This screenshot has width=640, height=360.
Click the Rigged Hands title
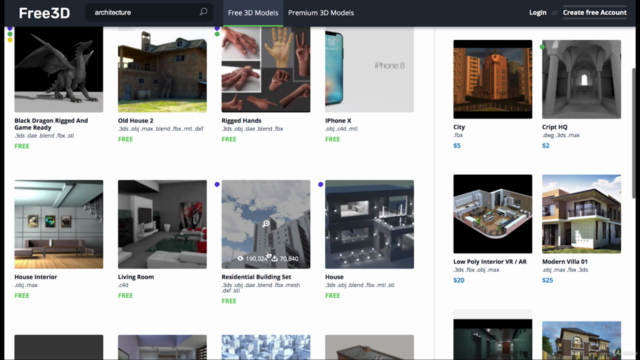click(241, 120)
